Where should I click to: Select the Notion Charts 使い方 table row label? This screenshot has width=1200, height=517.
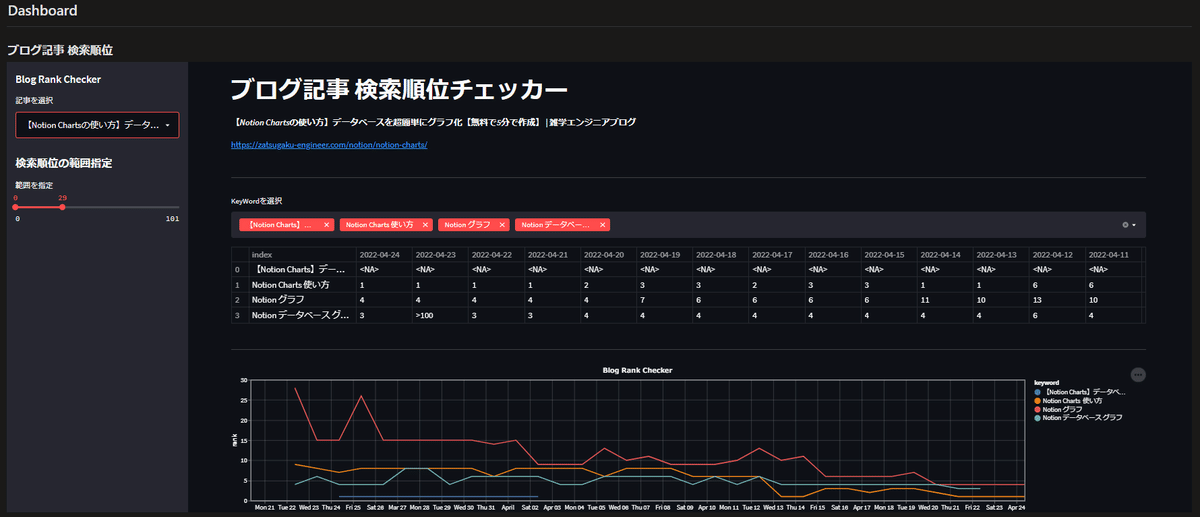301,285
